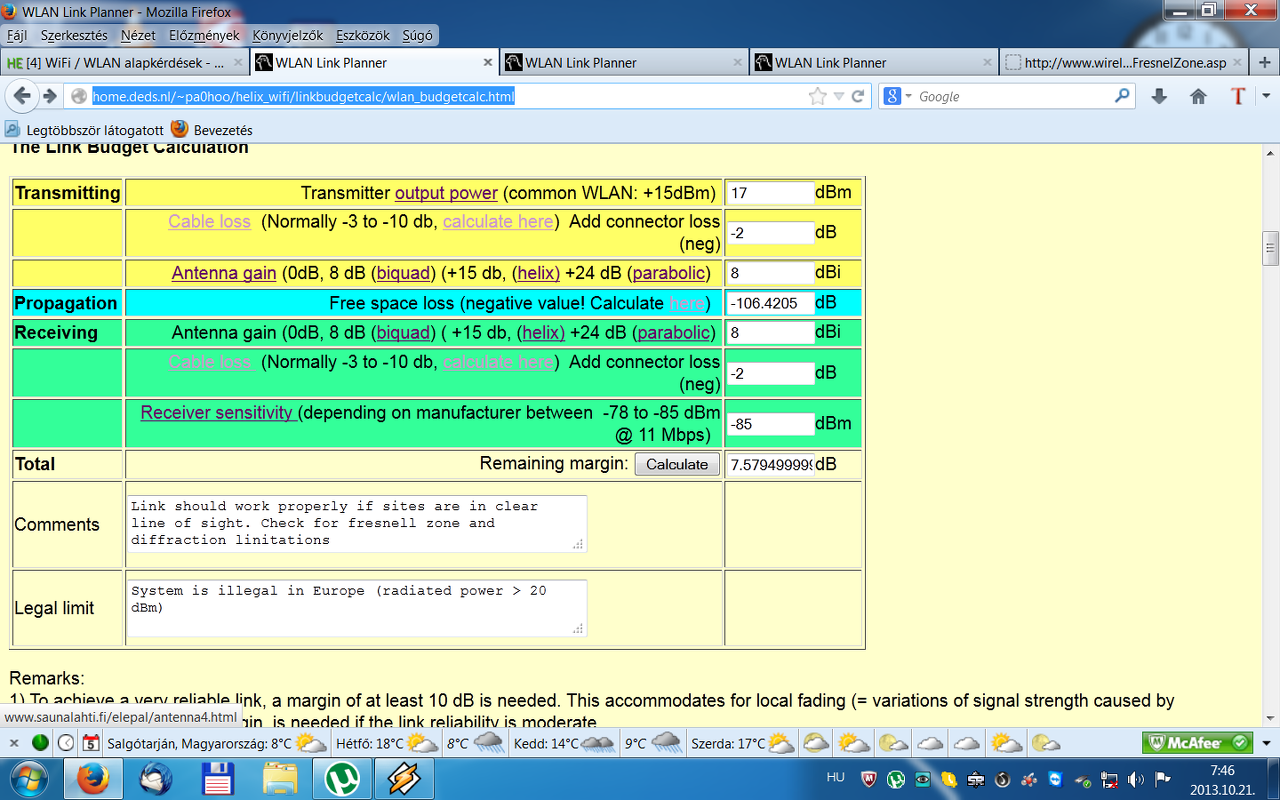Open the Nézet menu
Viewport: 1280px width, 800px height.
pos(138,35)
